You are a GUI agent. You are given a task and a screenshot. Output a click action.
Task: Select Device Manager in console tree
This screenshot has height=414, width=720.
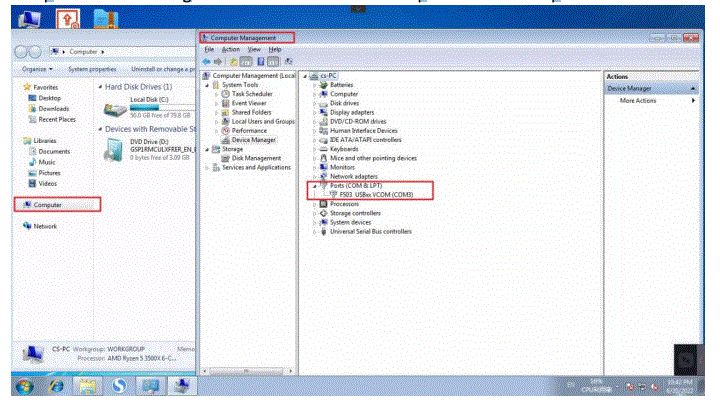(x=253, y=140)
